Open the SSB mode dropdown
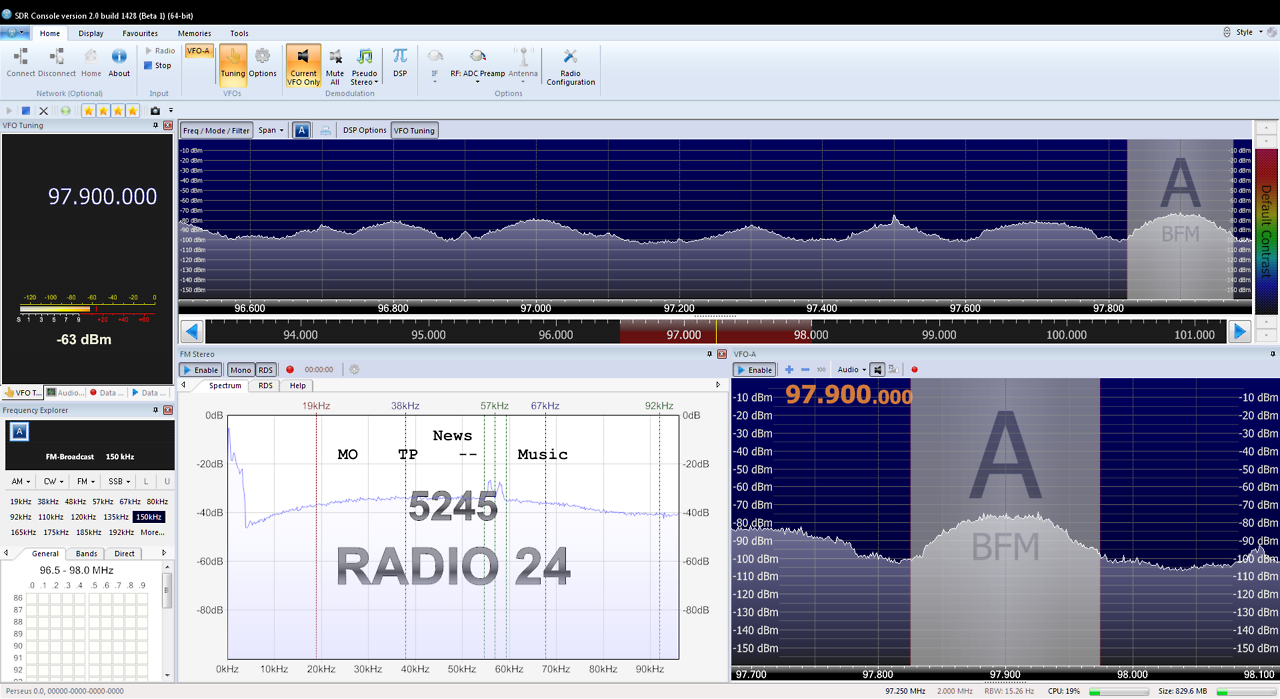Viewport: 1280px width, 699px height. pyautogui.click(x=119, y=482)
